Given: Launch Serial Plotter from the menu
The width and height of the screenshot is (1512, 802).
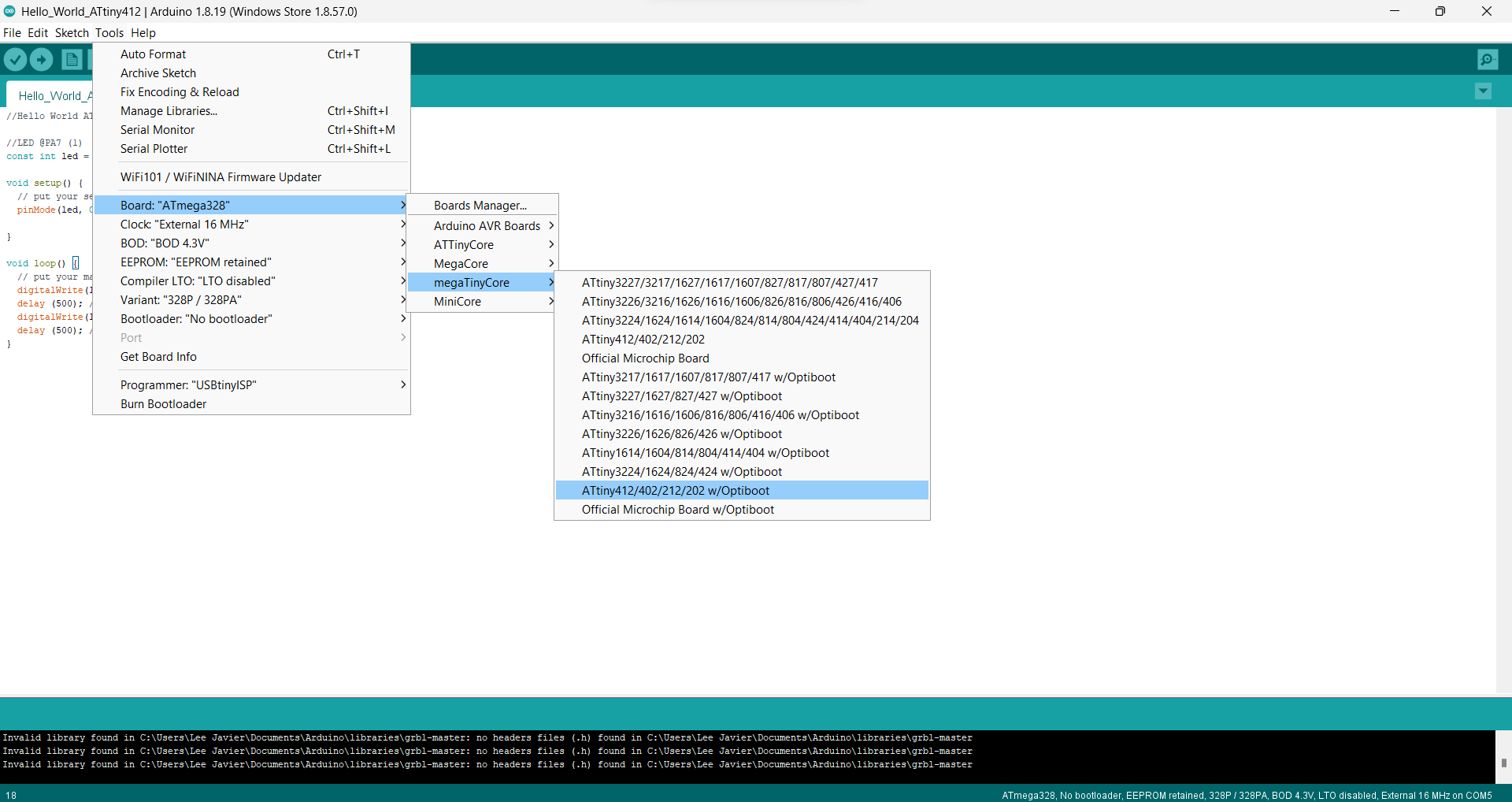Looking at the screenshot, I should (x=251, y=149).
